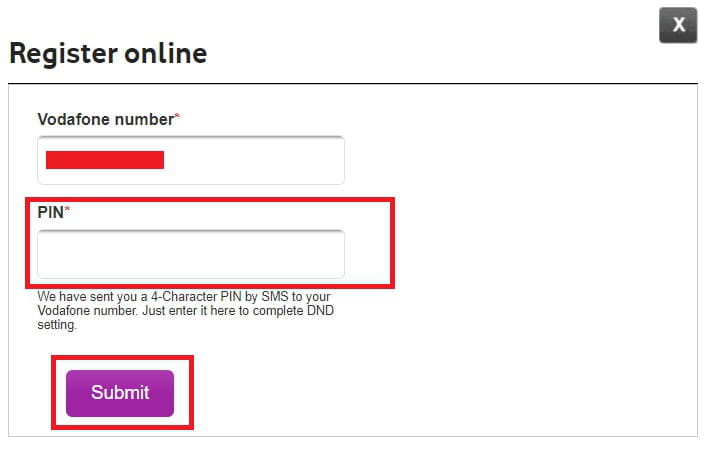This screenshot has width=708, height=458.
Task: Click the 4-Character PIN SMS help text
Action: pos(189,311)
